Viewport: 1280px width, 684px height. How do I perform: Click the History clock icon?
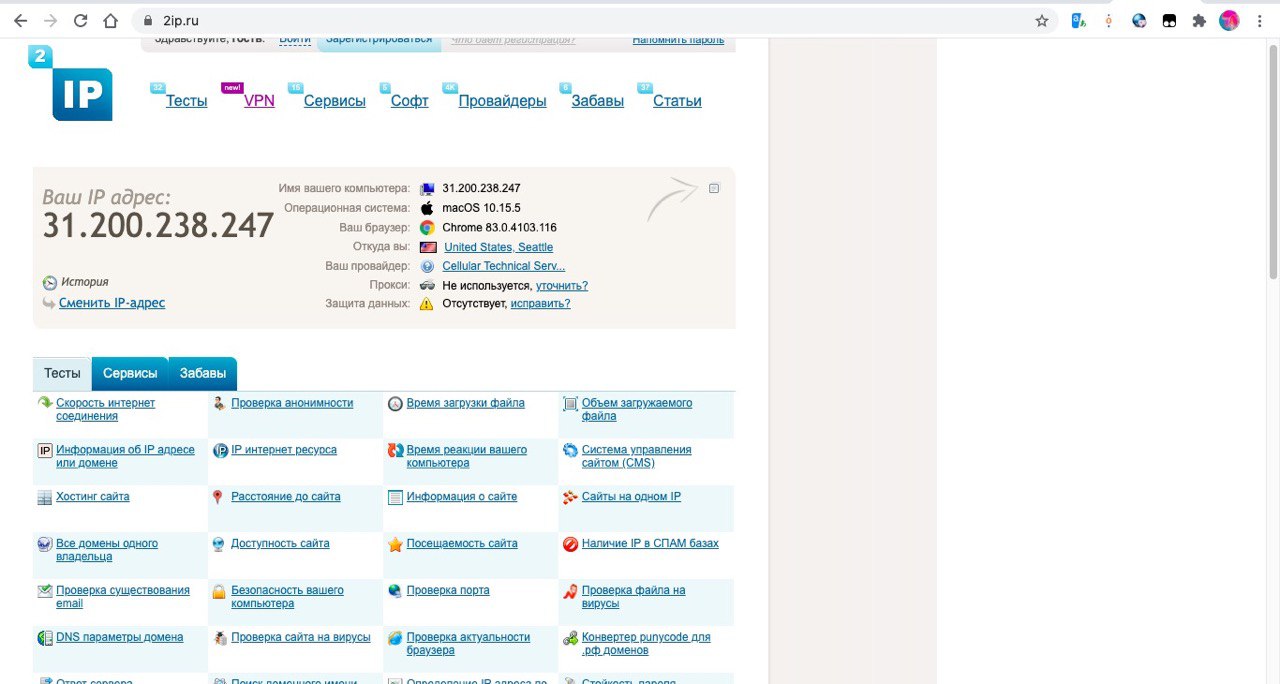(x=49, y=283)
